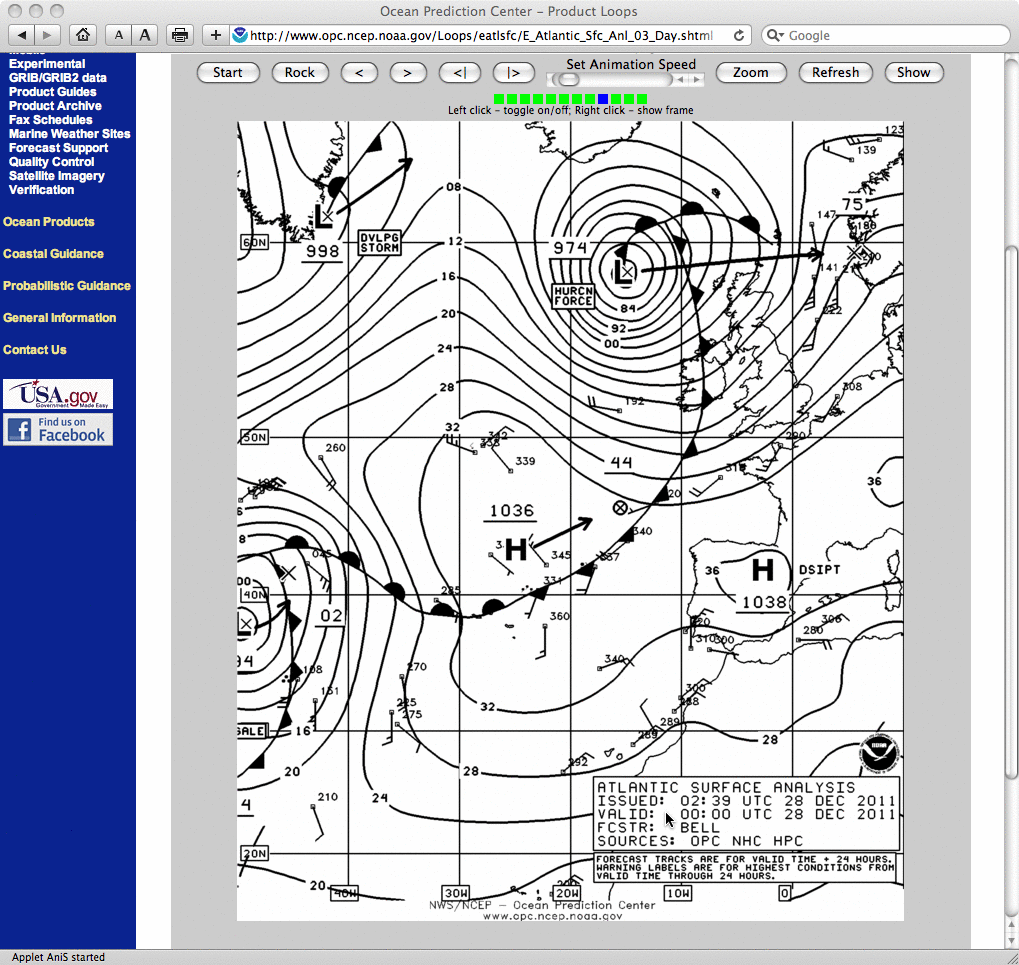Click the Find us on Facebook badge
The image size is (1019, 965).
(58, 430)
